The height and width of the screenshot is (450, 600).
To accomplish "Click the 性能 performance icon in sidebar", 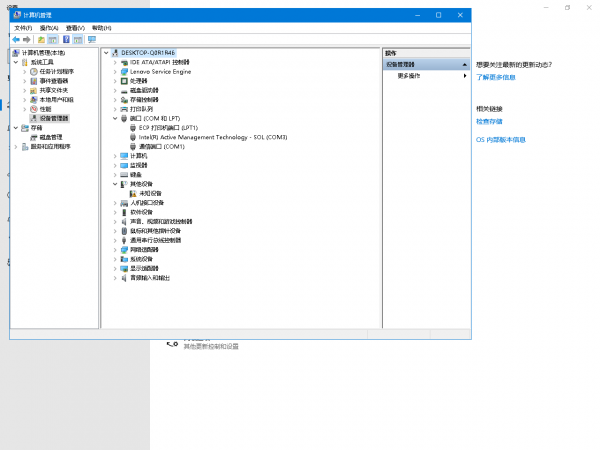I will click(x=33, y=109).
